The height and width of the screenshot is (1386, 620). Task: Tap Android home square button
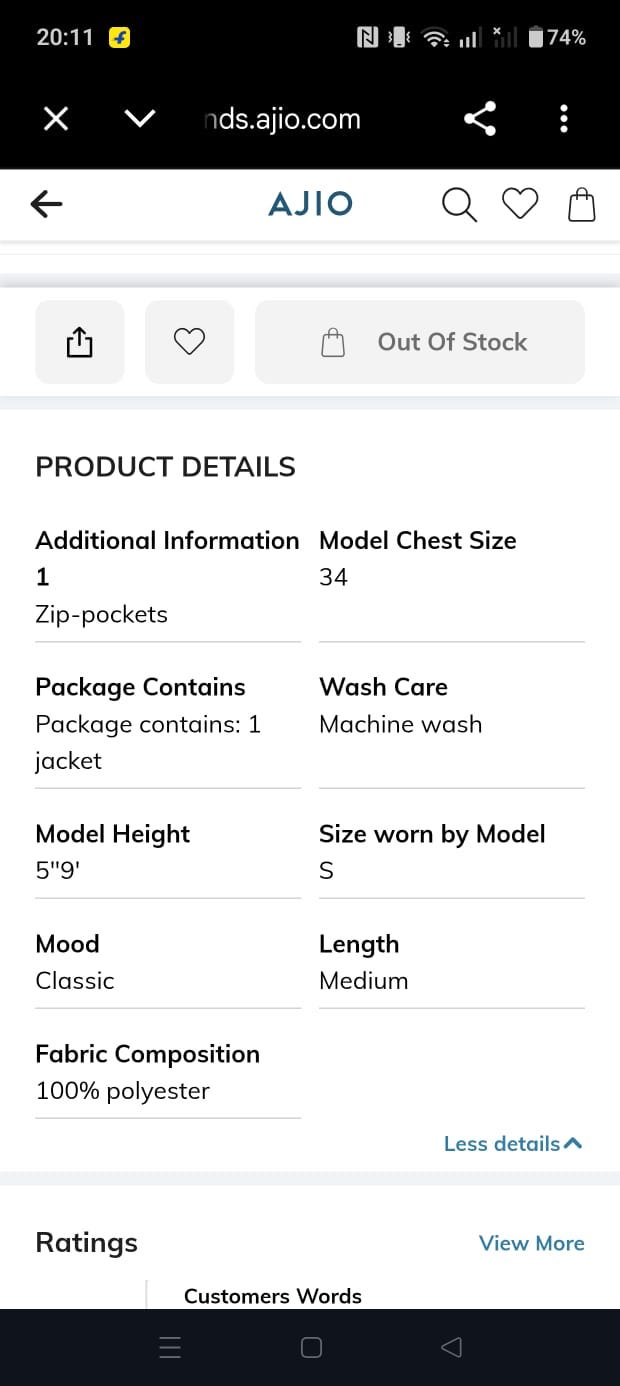pos(311,1348)
